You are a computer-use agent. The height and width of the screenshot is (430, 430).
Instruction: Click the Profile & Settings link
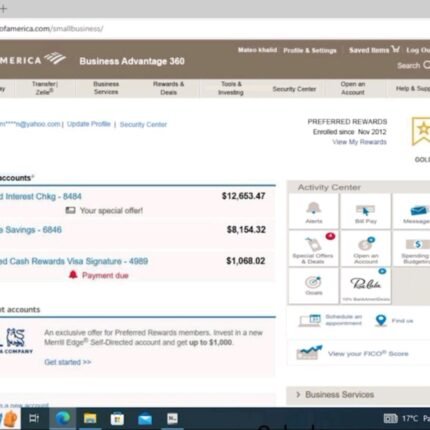click(x=310, y=50)
